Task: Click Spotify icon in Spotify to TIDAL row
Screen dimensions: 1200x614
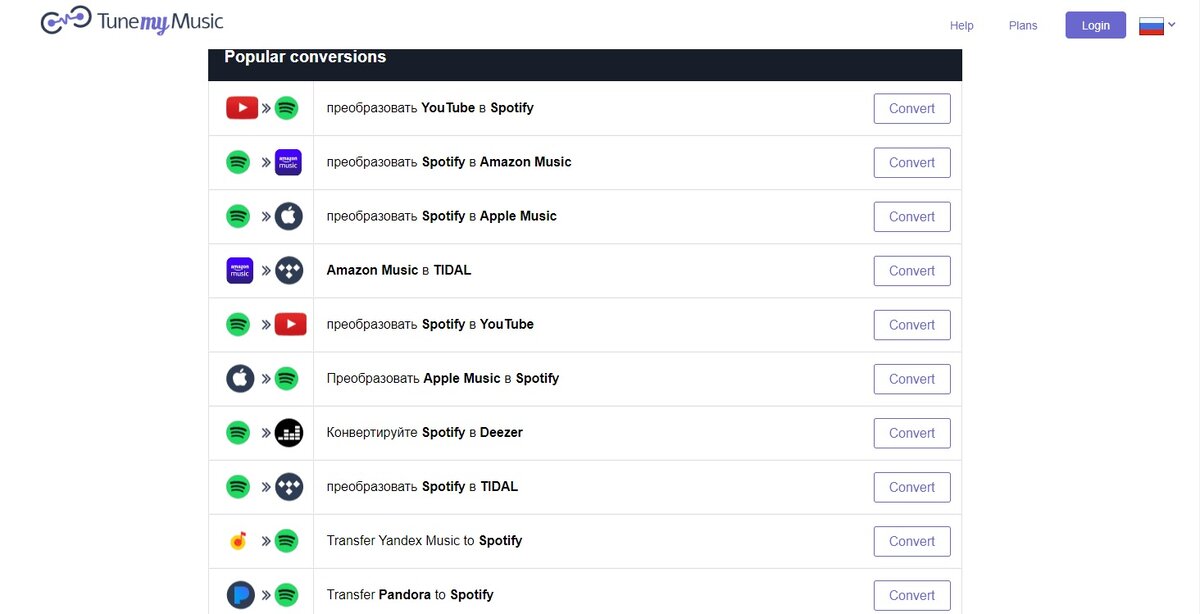Action: (x=238, y=486)
